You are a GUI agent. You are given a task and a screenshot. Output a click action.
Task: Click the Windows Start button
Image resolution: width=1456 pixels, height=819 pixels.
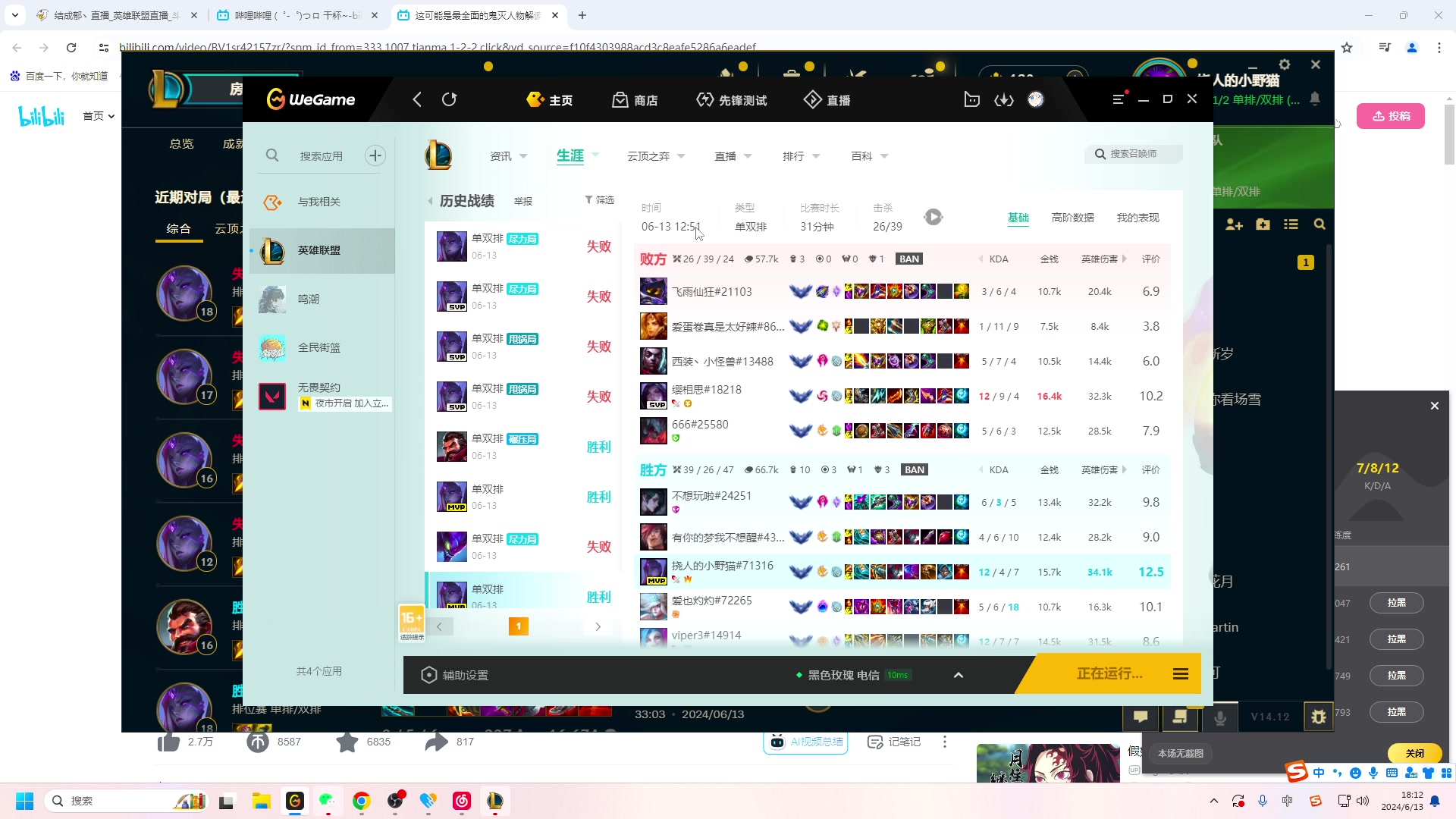click(x=24, y=801)
